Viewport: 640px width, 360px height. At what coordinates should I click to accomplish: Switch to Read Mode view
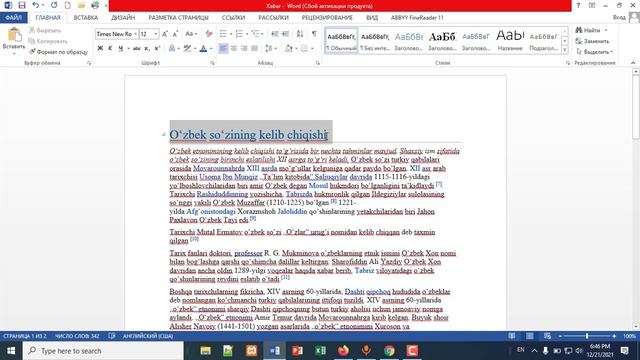pos(511,336)
